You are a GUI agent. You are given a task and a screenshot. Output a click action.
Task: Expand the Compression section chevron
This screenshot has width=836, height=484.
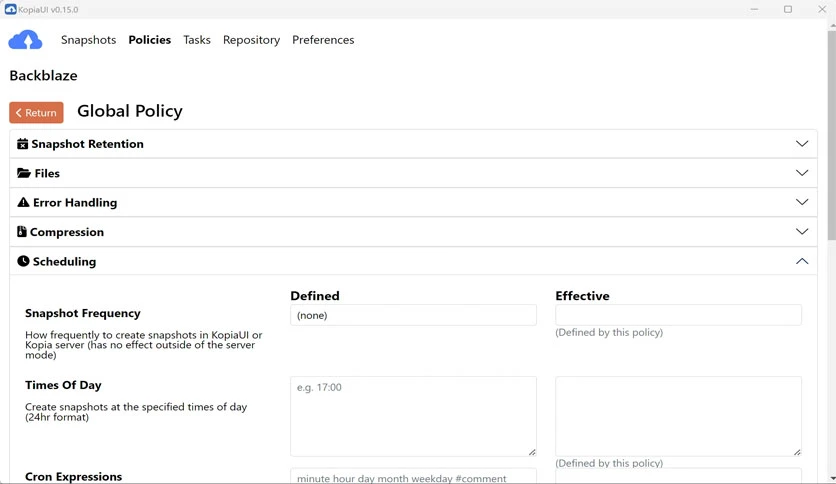click(802, 231)
